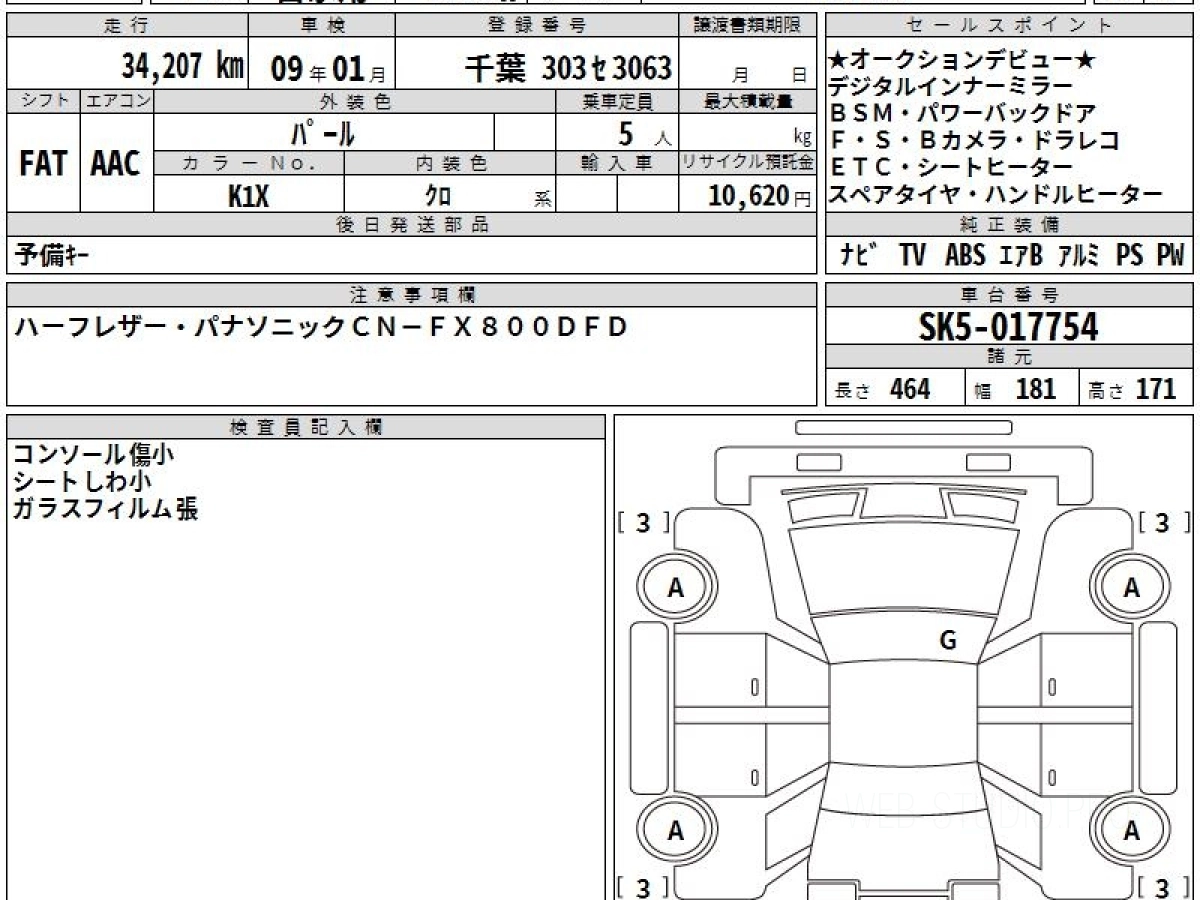Image resolution: width=1200 pixels, height=900 pixels.
Task: Click the G mark on car diagram
Action: (x=948, y=642)
